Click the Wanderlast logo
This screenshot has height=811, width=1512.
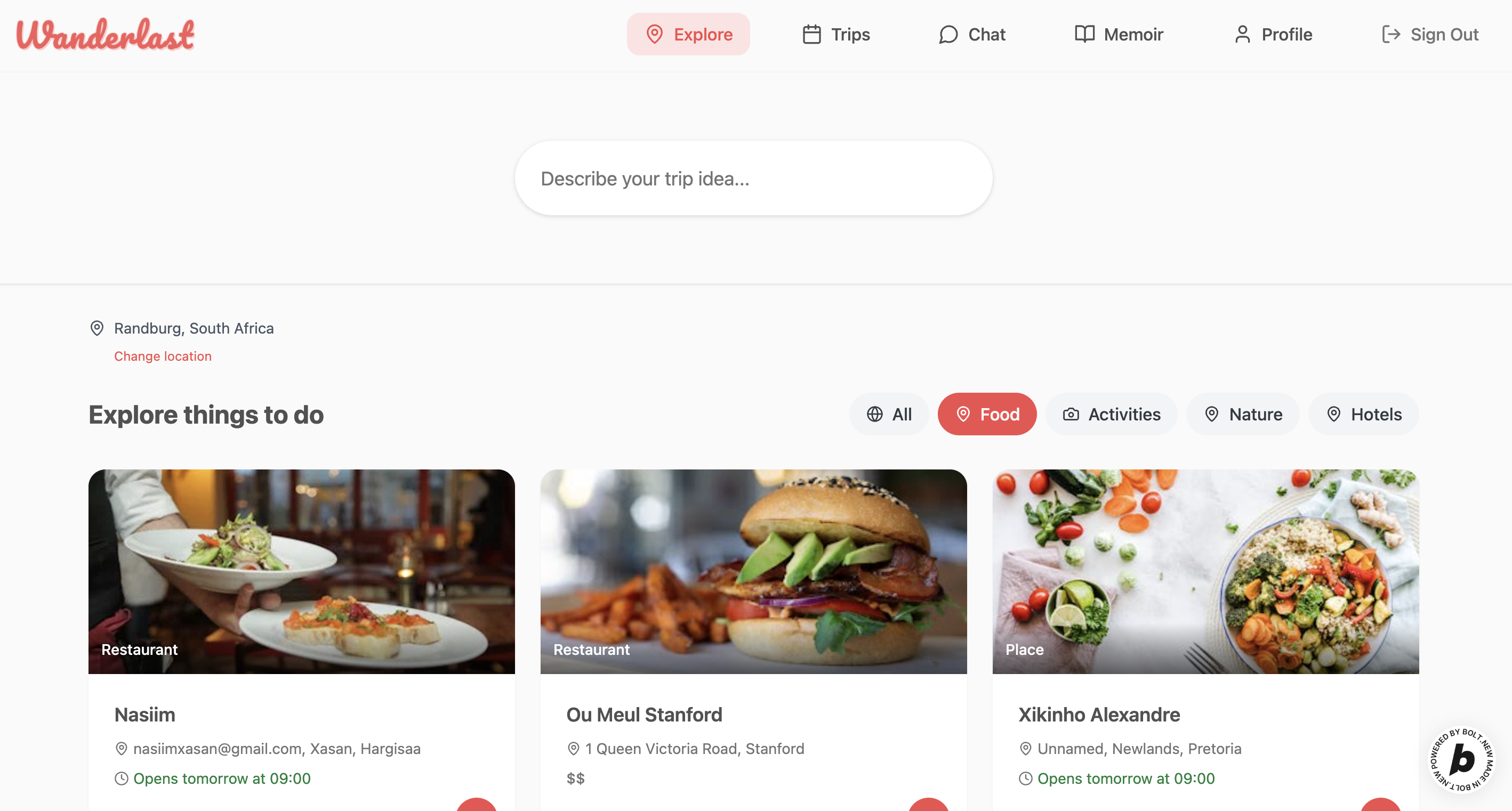coord(106,34)
